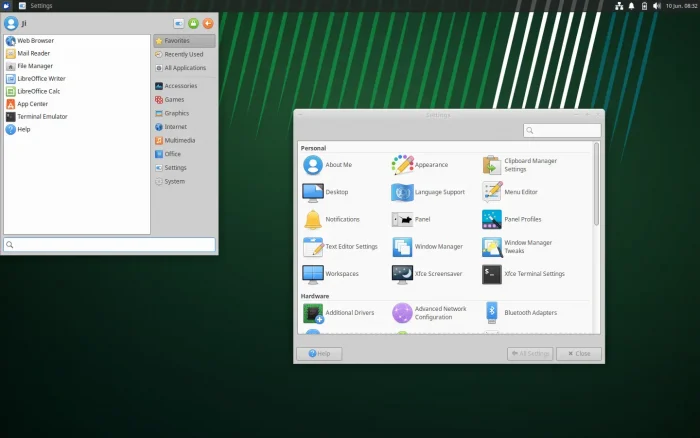This screenshot has height=438, width=700.
Task: Switch to All Applications category
Action: click(184, 67)
